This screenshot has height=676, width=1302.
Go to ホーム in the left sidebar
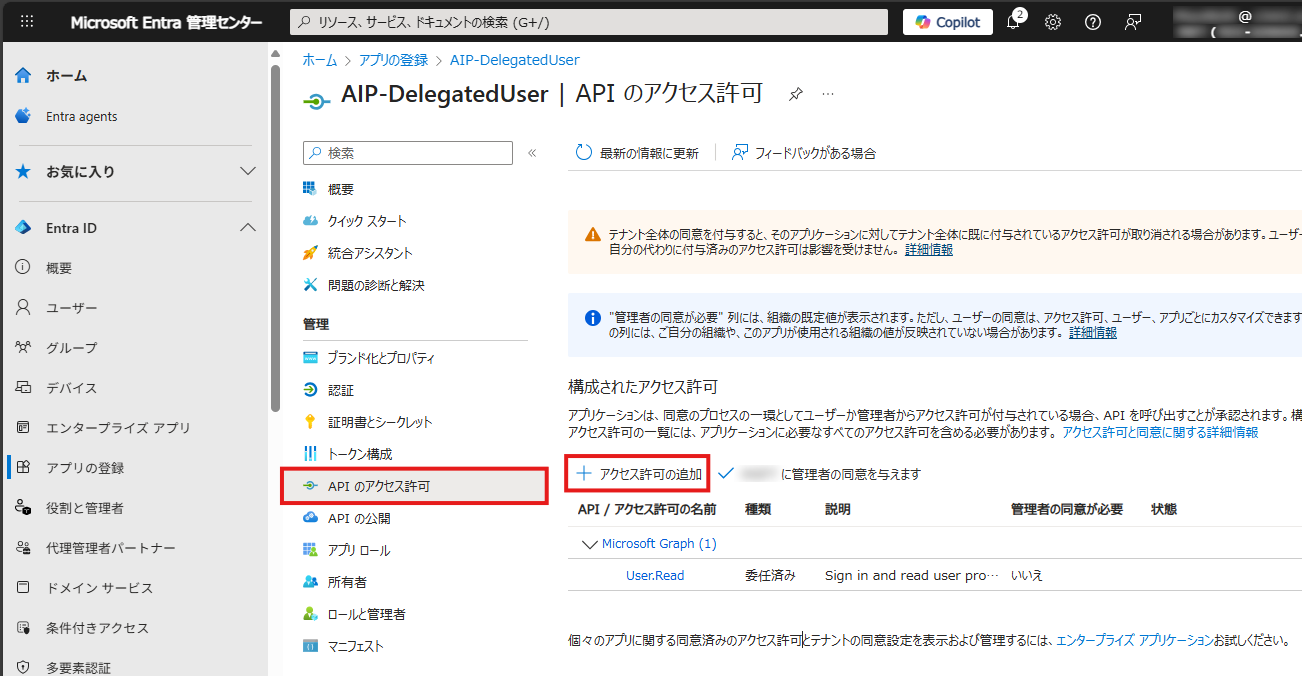66,76
